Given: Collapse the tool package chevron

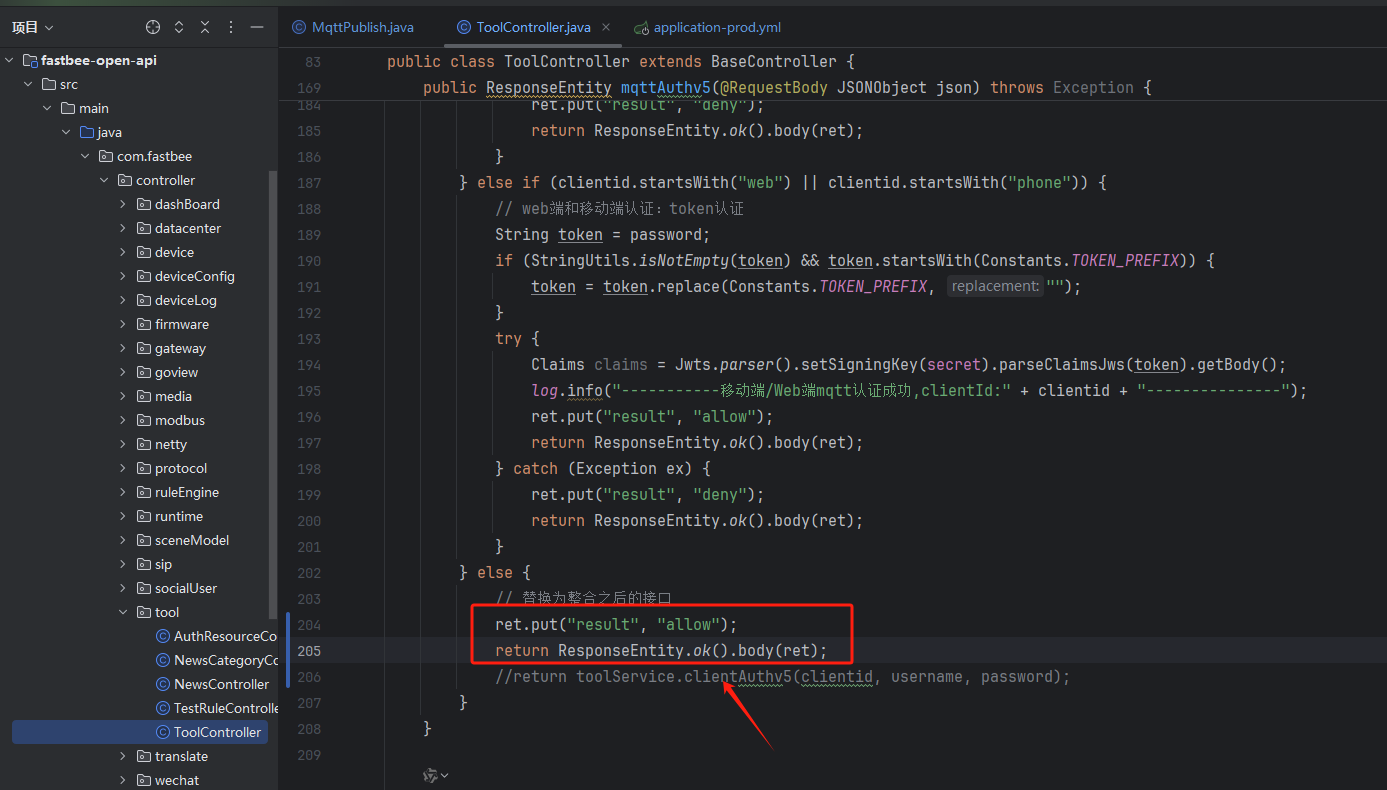Looking at the screenshot, I should 124,612.
